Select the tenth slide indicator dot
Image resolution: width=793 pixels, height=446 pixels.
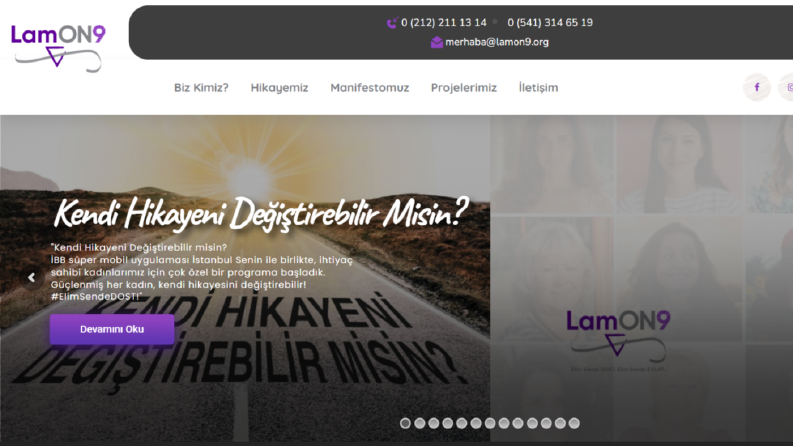tap(532, 423)
